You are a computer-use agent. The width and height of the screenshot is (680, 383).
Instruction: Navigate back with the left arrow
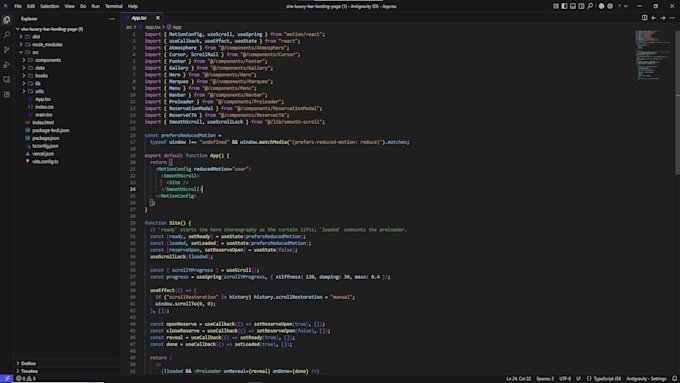(x=654, y=18)
